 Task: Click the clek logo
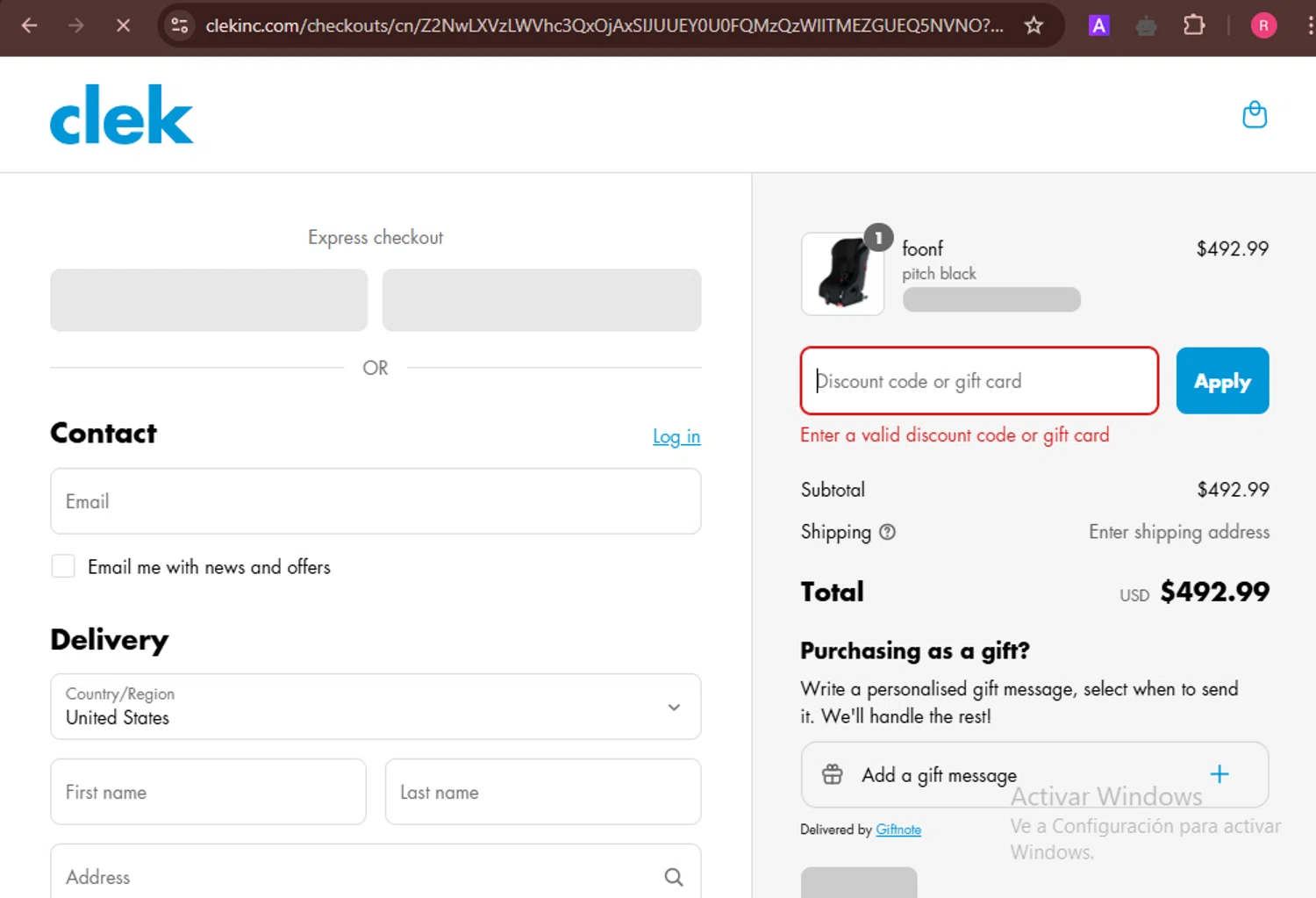pos(122,115)
